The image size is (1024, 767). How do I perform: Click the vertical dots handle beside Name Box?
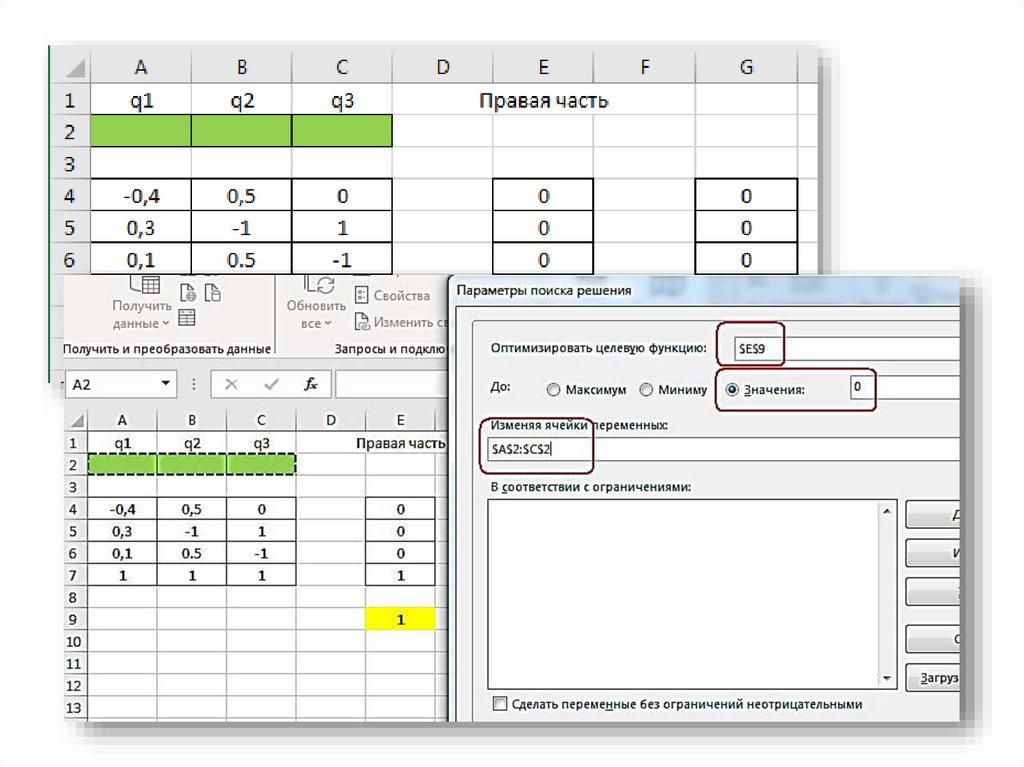click(x=194, y=384)
